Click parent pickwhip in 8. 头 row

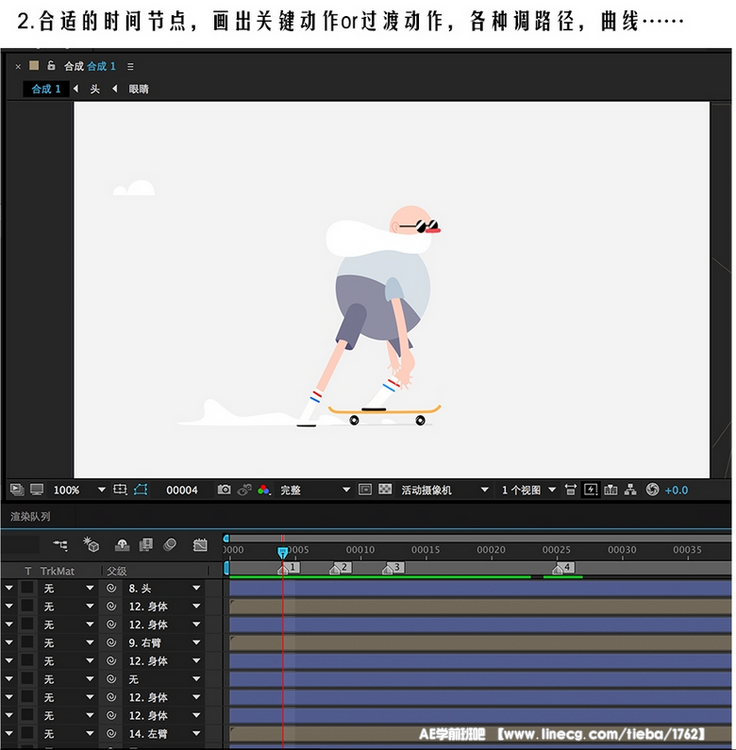point(111,588)
